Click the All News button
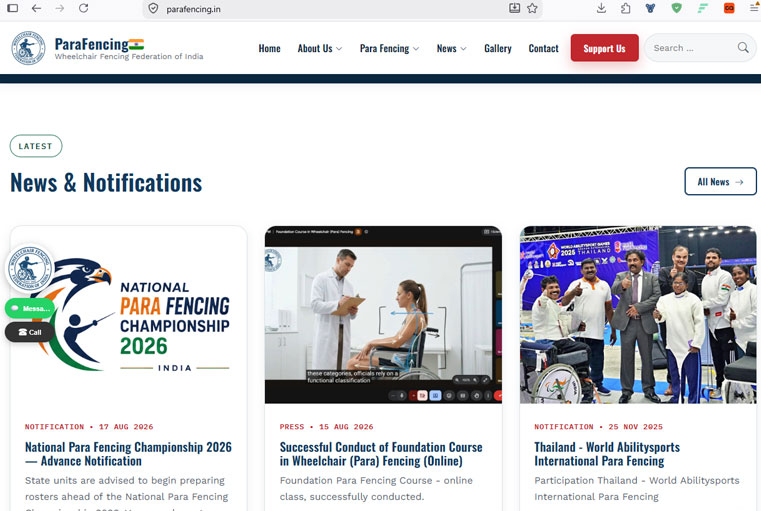The image size is (761, 511). pyautogui.click(x=720, y=181)
